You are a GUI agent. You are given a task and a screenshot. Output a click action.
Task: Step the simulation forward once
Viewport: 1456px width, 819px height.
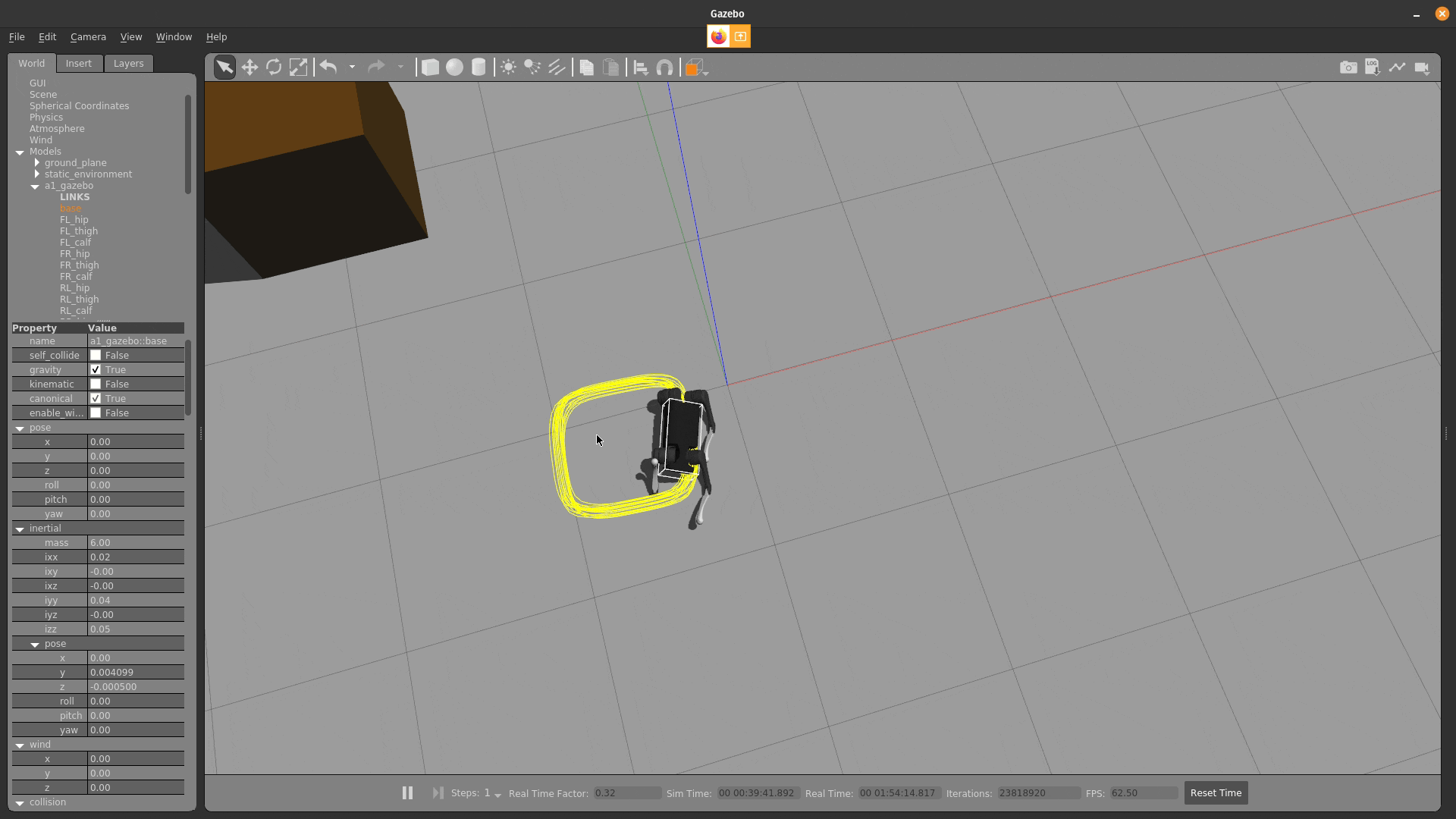(x=438, y=792)
